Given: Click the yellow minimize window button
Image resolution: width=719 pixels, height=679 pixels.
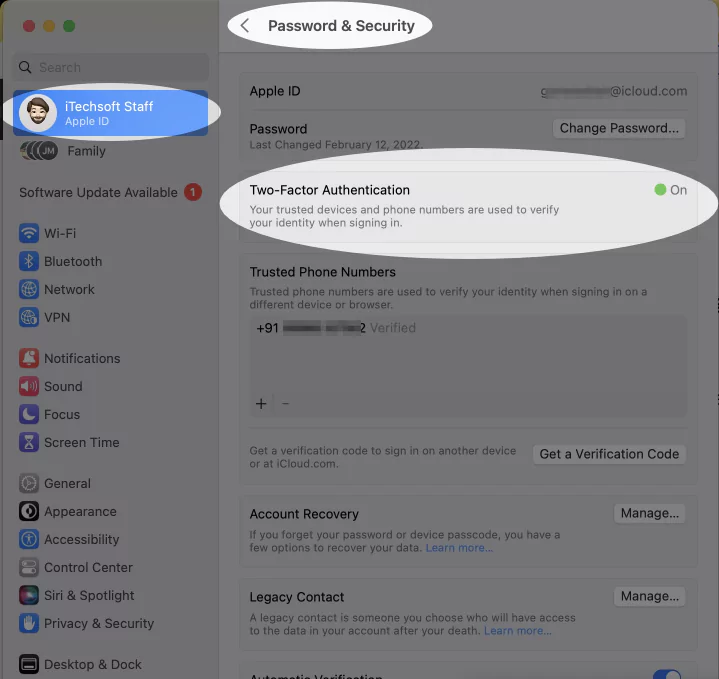Looking at the screenshot, I should (x=49, y=26).
